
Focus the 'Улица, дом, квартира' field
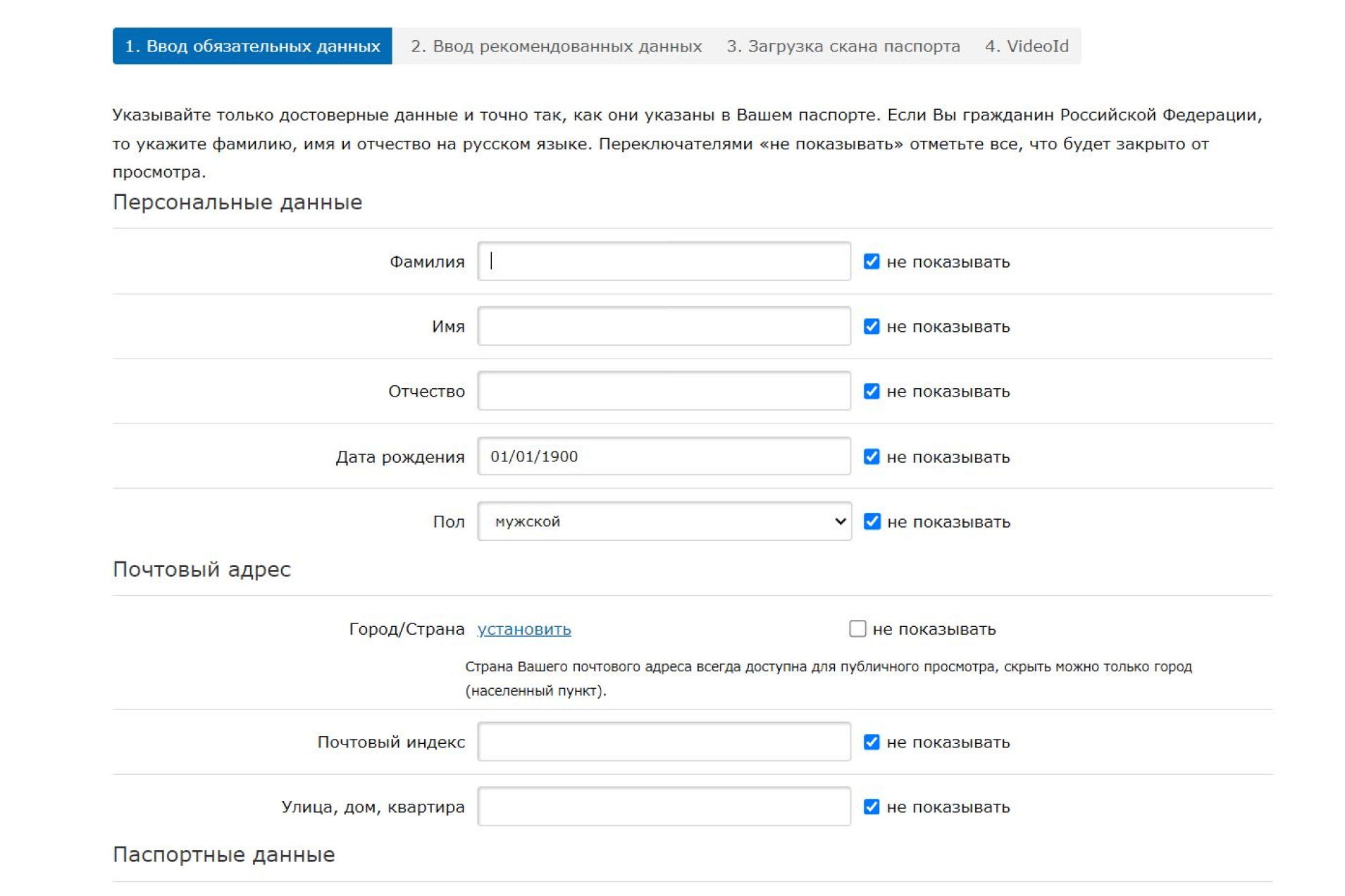tap(664, 807)
